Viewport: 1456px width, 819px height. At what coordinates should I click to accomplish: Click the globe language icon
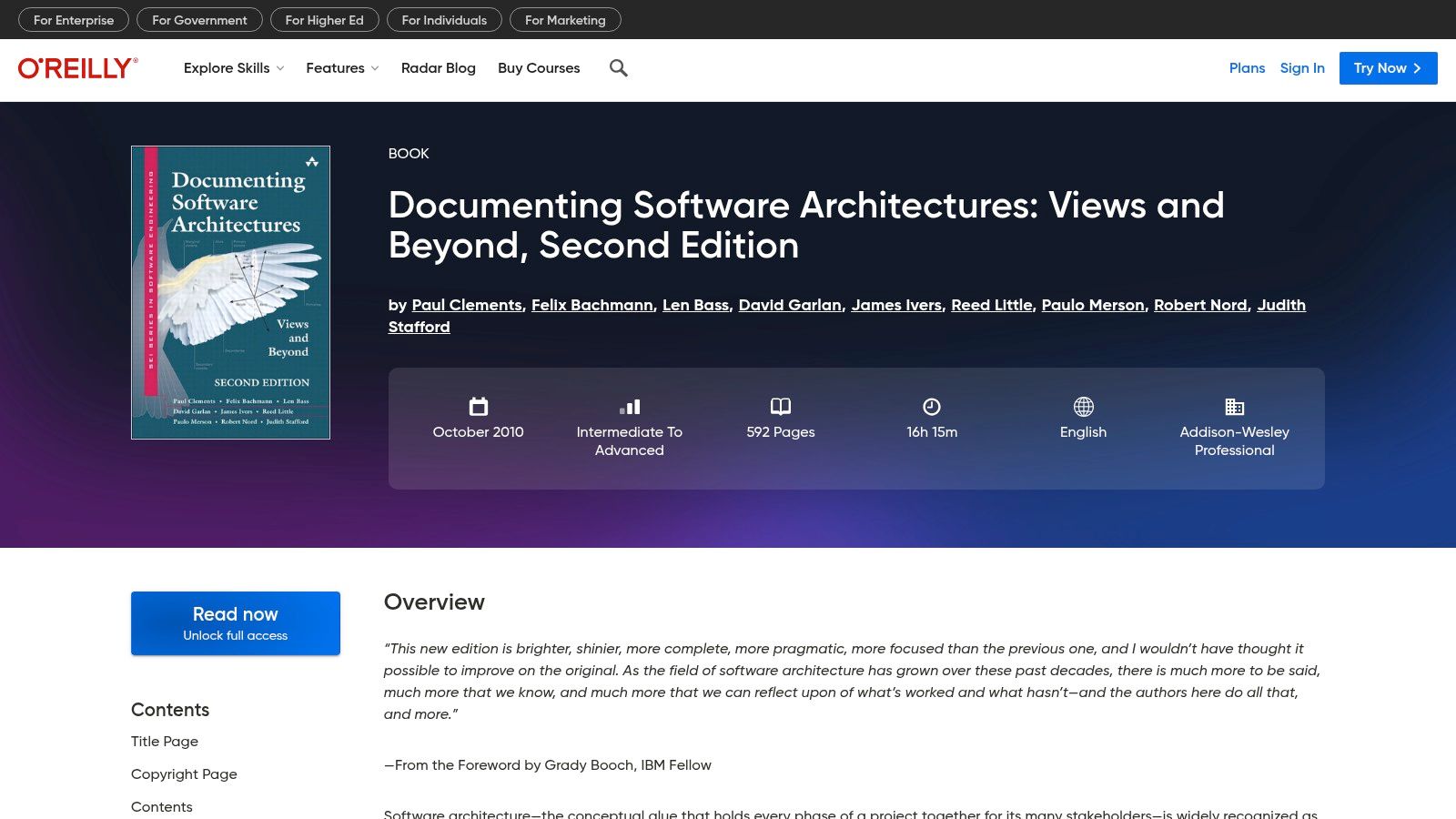(x=1083, y=407)
